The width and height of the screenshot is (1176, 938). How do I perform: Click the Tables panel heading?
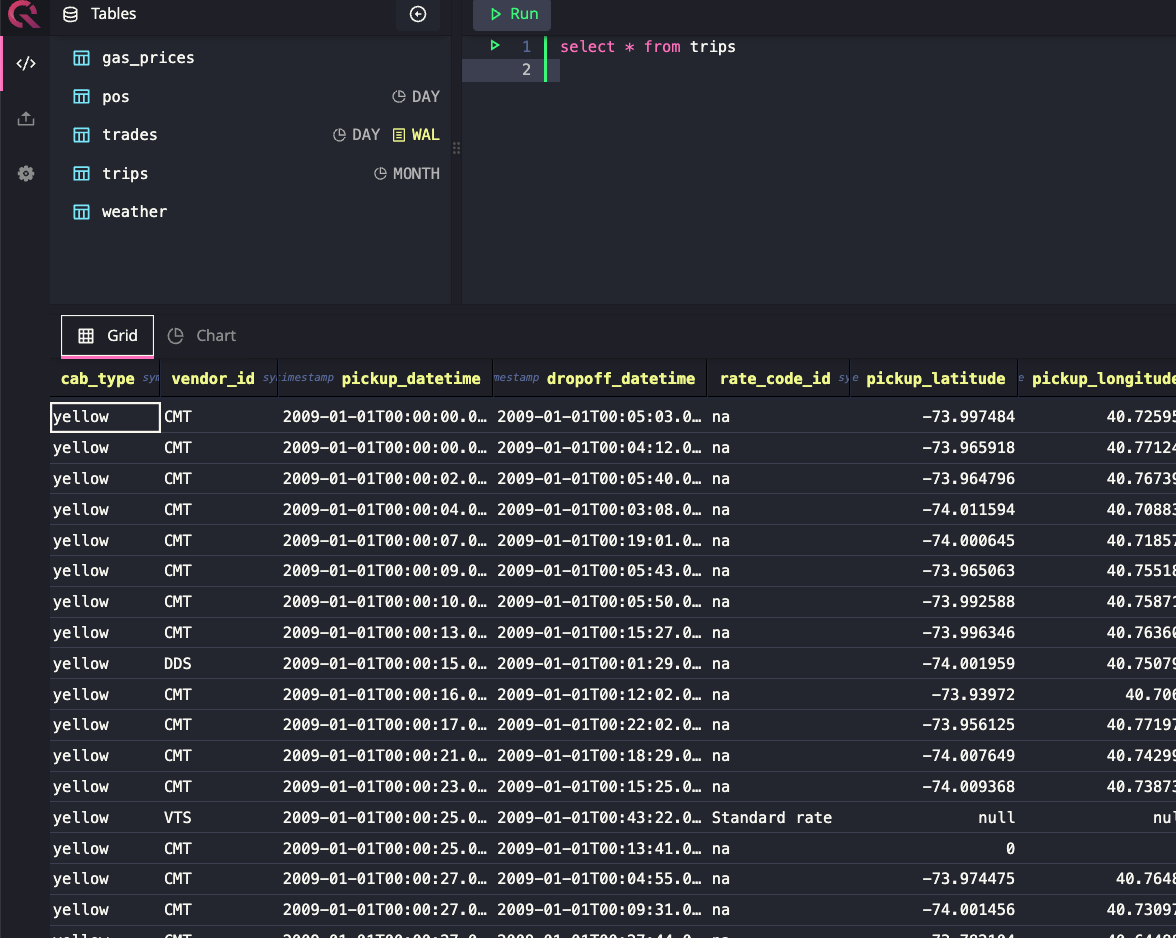click(x=113, y=13)
